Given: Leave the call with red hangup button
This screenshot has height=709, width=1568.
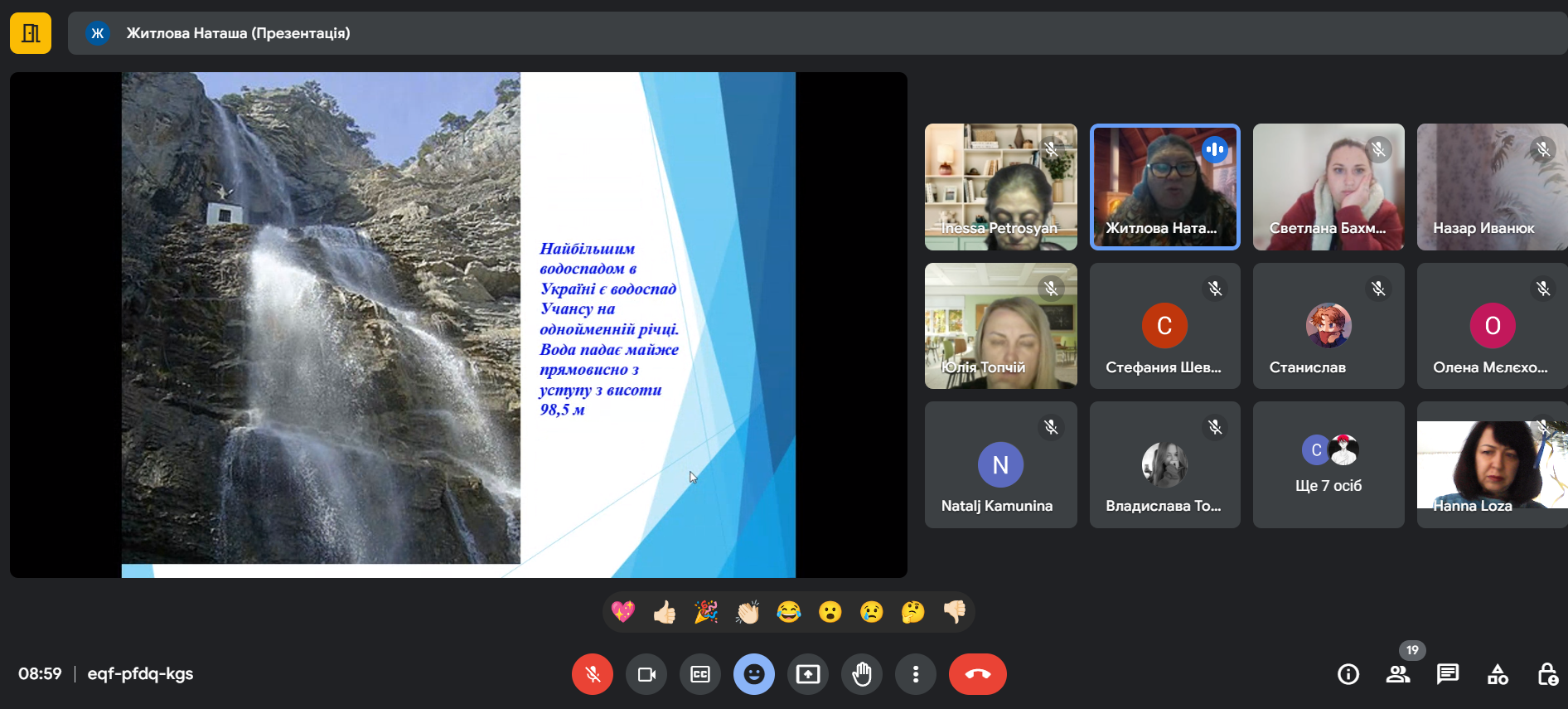Looking at the screenshot, I should click(x=978, y=674).
